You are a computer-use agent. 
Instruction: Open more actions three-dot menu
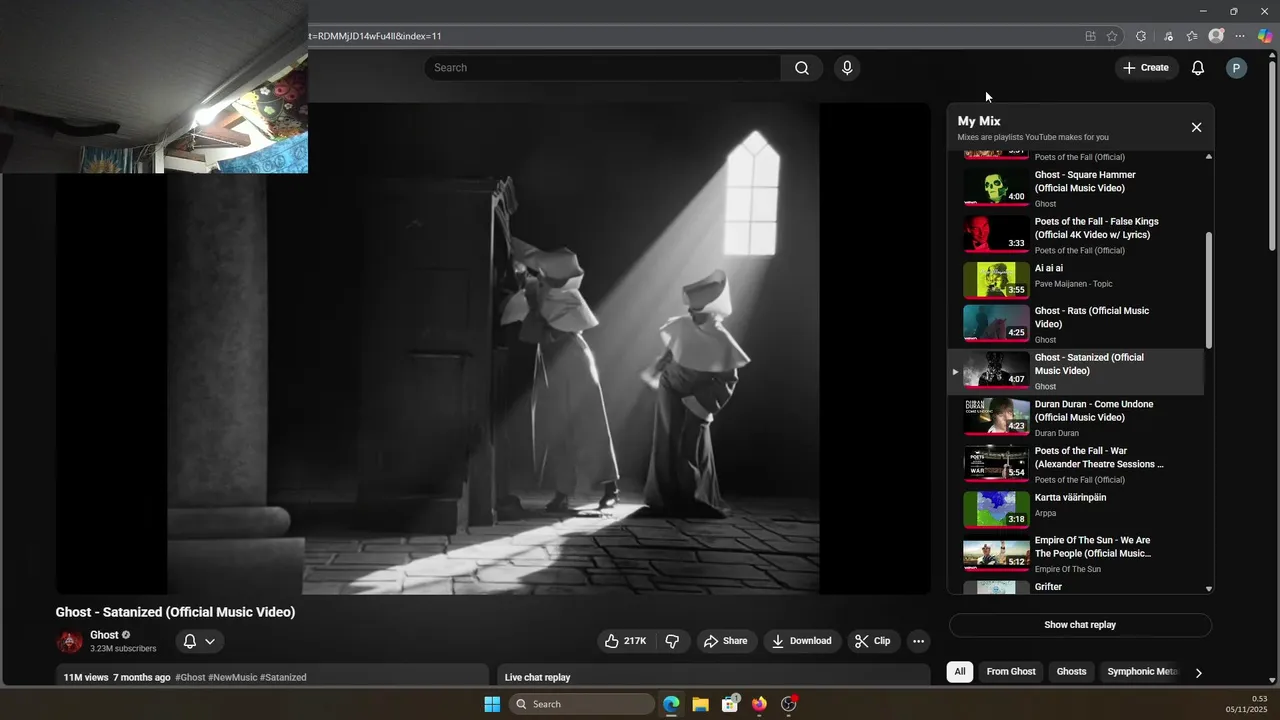pyautogui.click(x=918, y=641)
